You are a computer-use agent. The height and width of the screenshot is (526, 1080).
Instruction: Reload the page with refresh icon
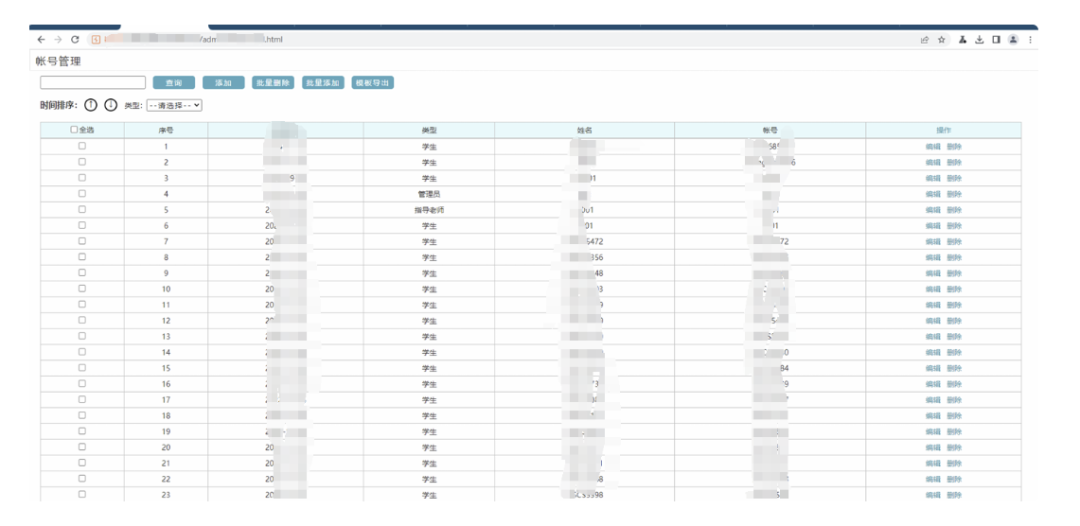pyautogui.click(x=75, y=40)
